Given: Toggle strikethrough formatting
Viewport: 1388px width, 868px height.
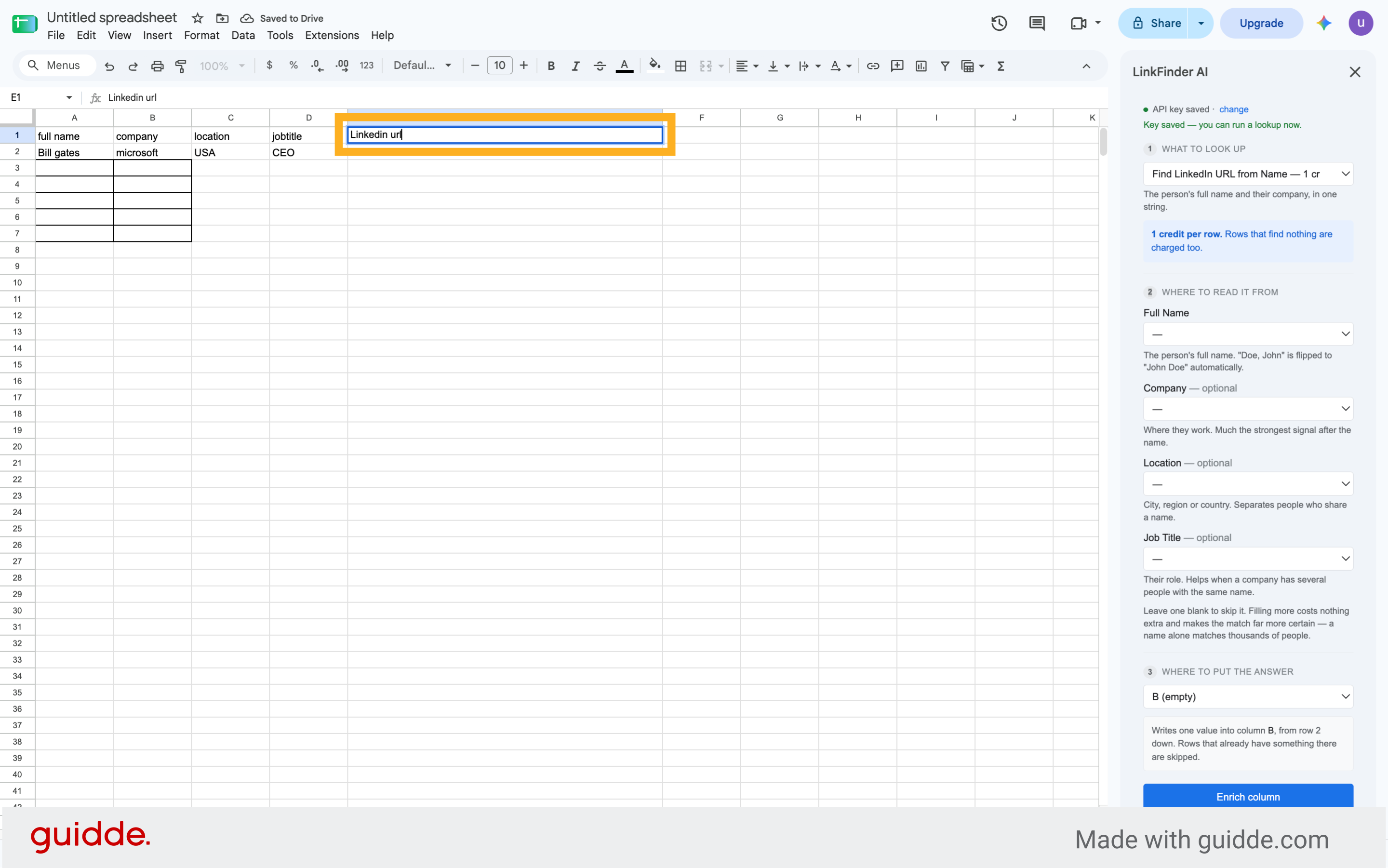Looking at the screenshot, I should pos(600,66).
